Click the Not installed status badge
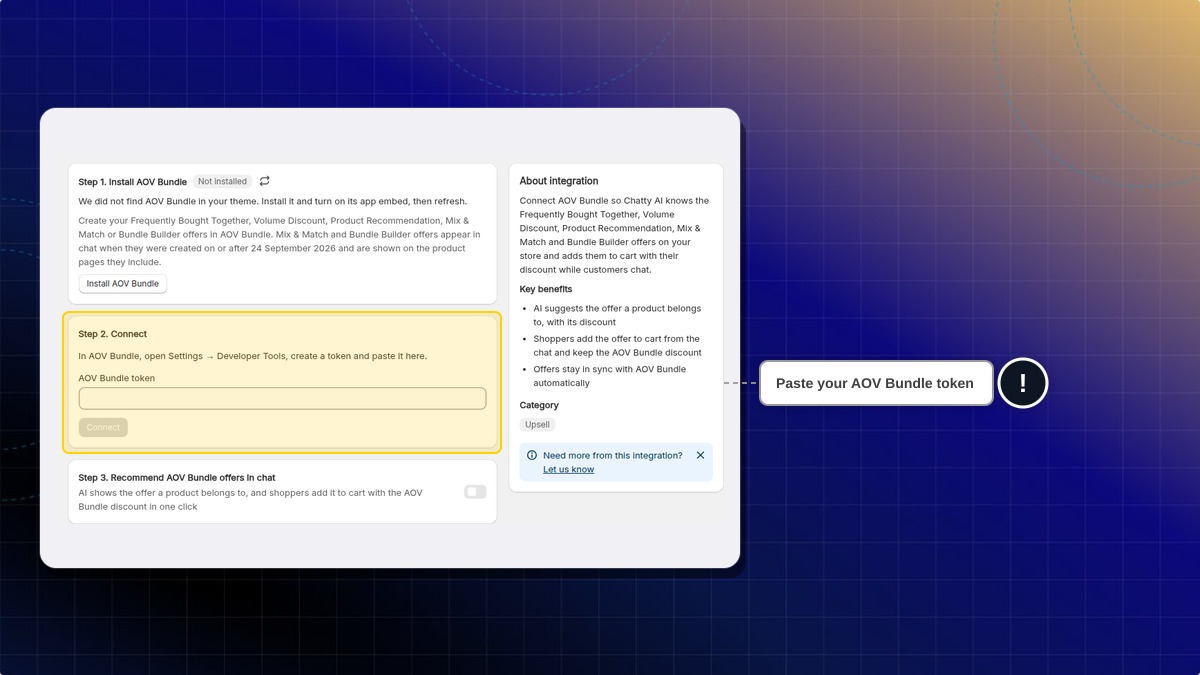 coord(222,181)
